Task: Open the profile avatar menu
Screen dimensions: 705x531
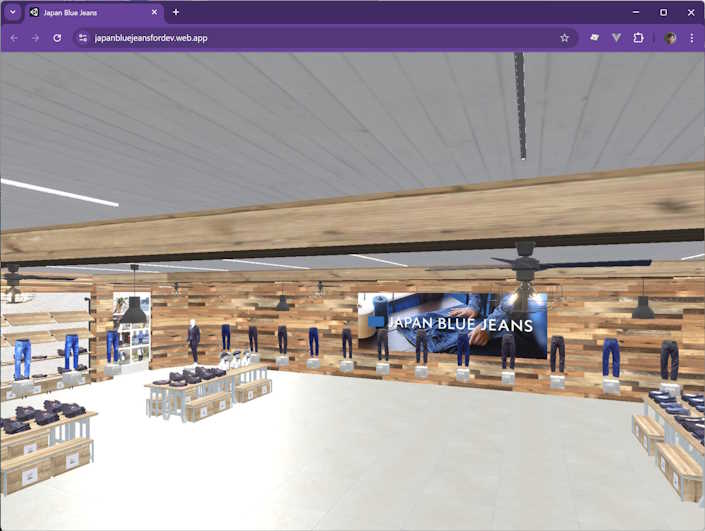Action: click(670, 38)
